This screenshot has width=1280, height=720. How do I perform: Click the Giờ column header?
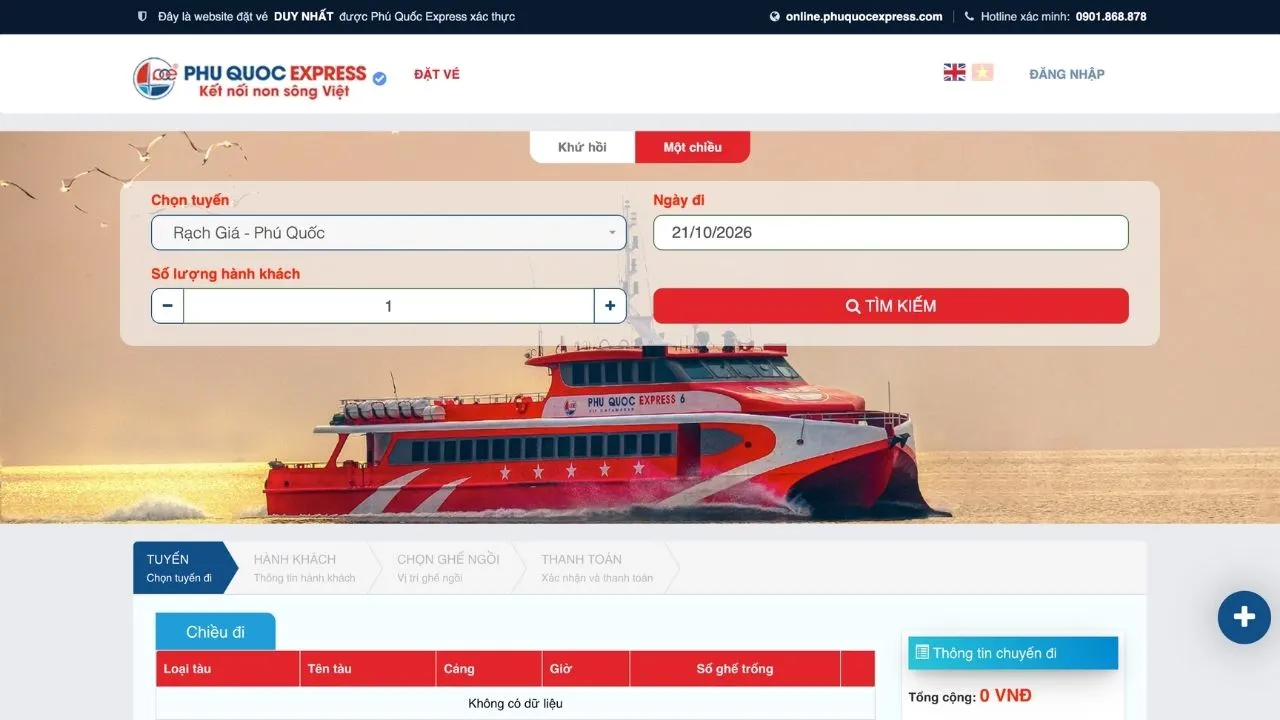coord(587,669)
